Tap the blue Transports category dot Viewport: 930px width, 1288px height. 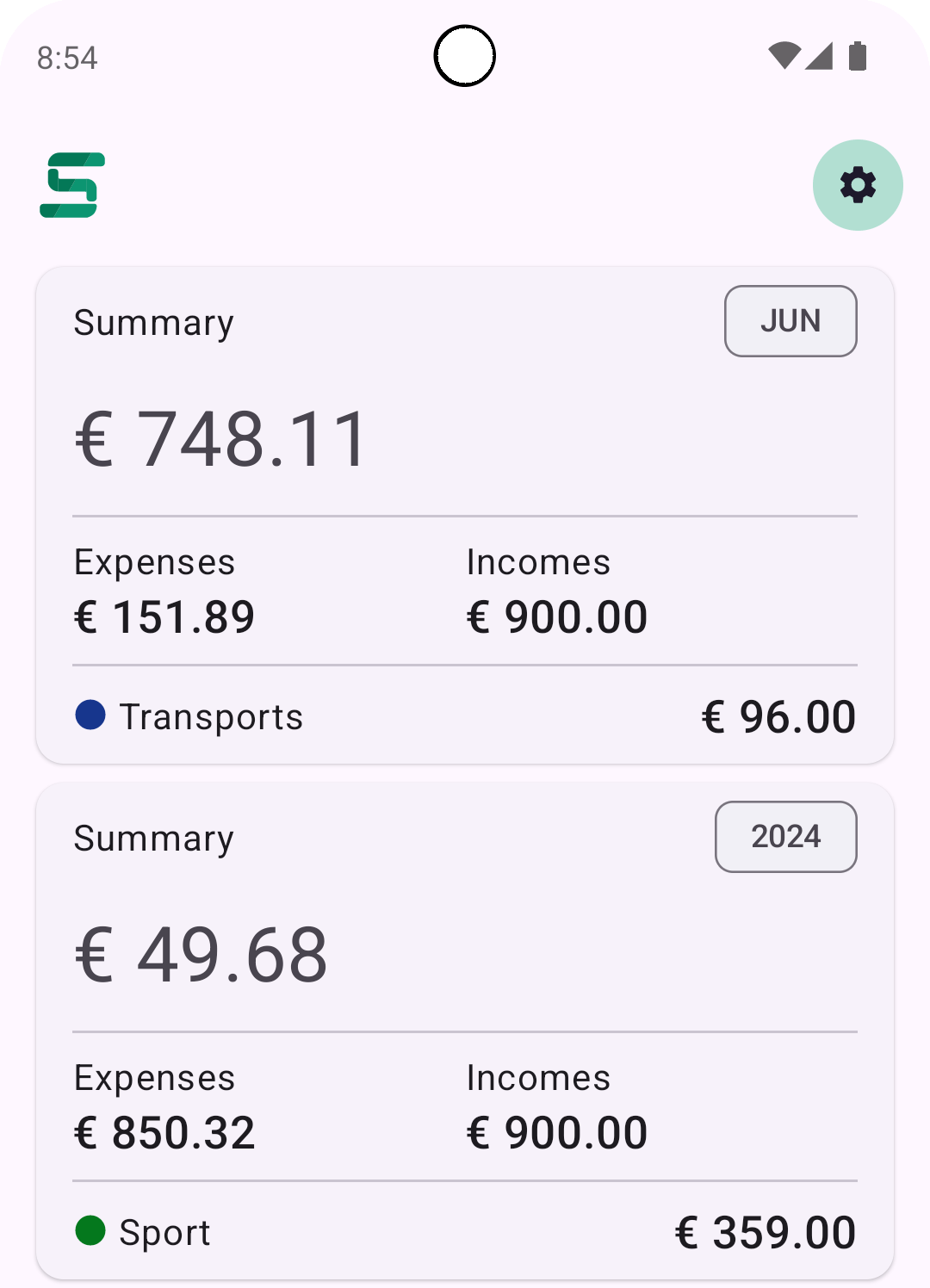pyautogui.click(x=90, y=715)
